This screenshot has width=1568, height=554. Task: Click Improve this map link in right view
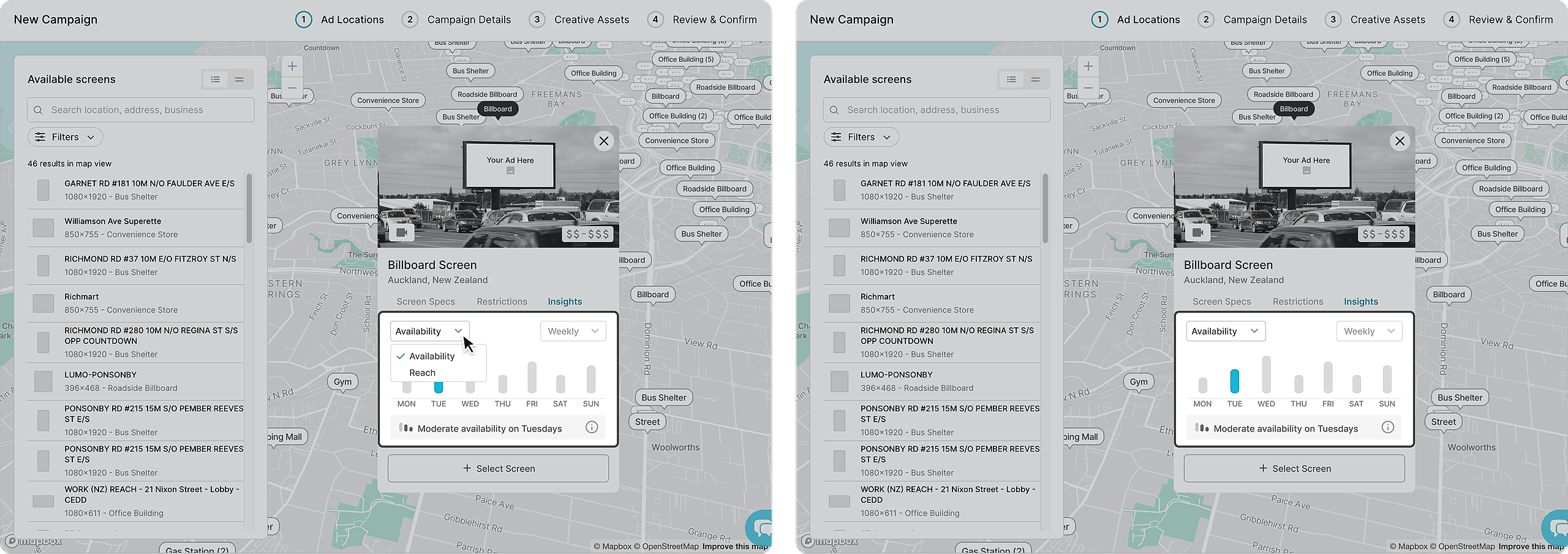(1531, 547)
